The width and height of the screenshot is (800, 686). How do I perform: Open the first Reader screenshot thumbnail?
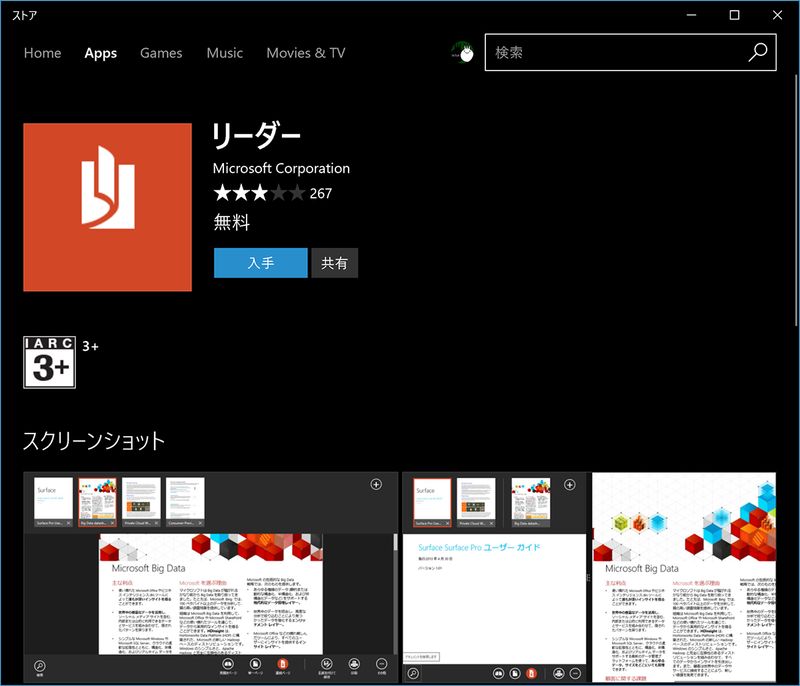tap(210, 577)
